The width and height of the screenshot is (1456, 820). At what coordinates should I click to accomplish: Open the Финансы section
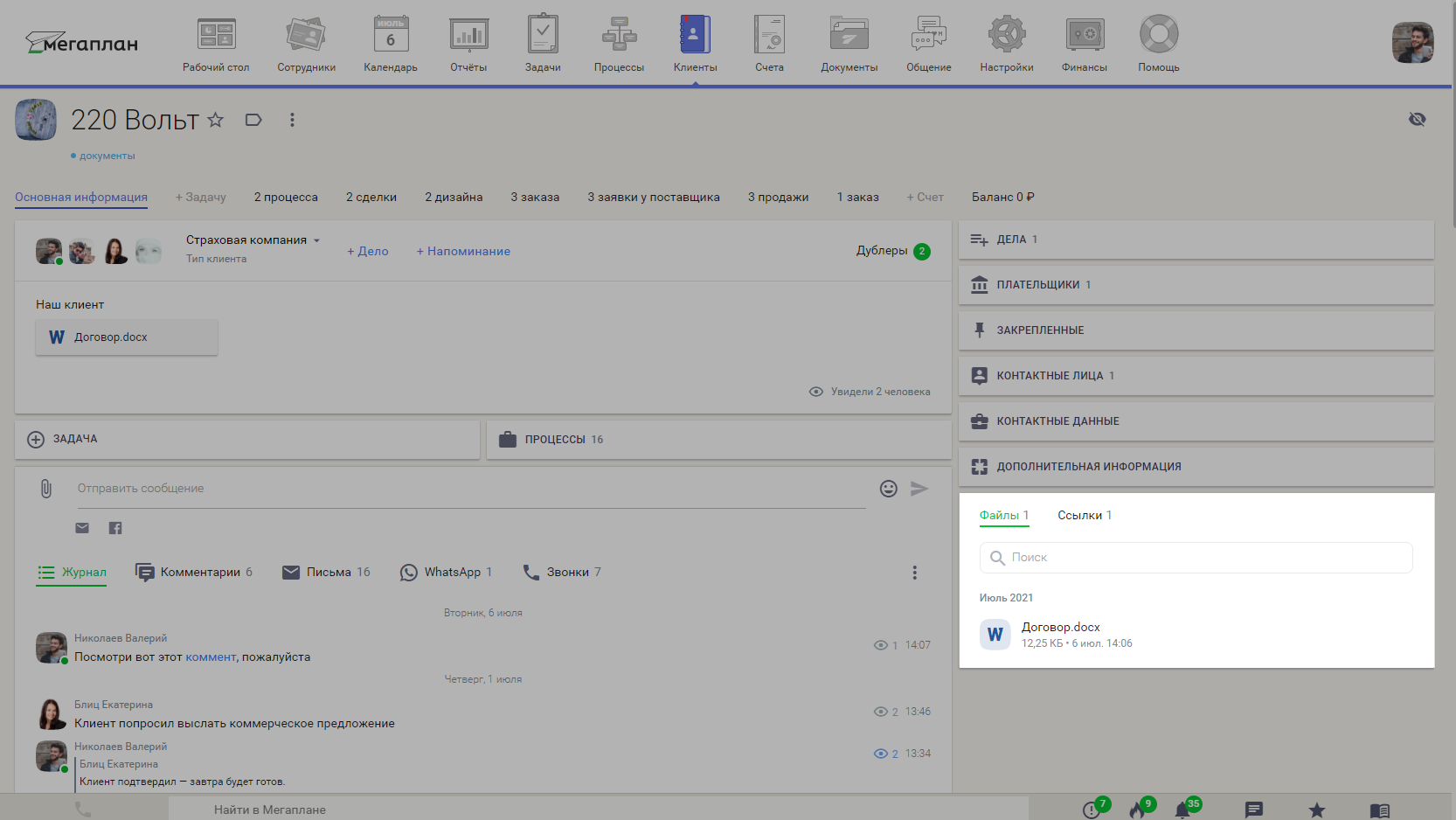(1085, 44)
